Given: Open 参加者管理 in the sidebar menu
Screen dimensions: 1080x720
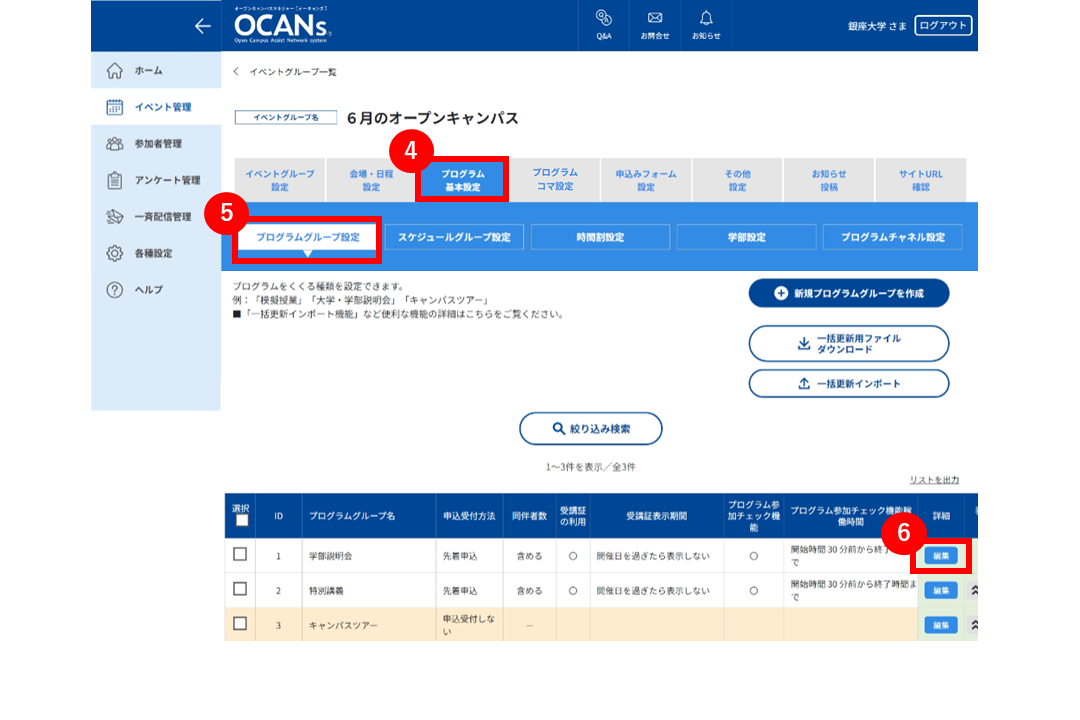Looking at the screenshot, I should point(156,143).
